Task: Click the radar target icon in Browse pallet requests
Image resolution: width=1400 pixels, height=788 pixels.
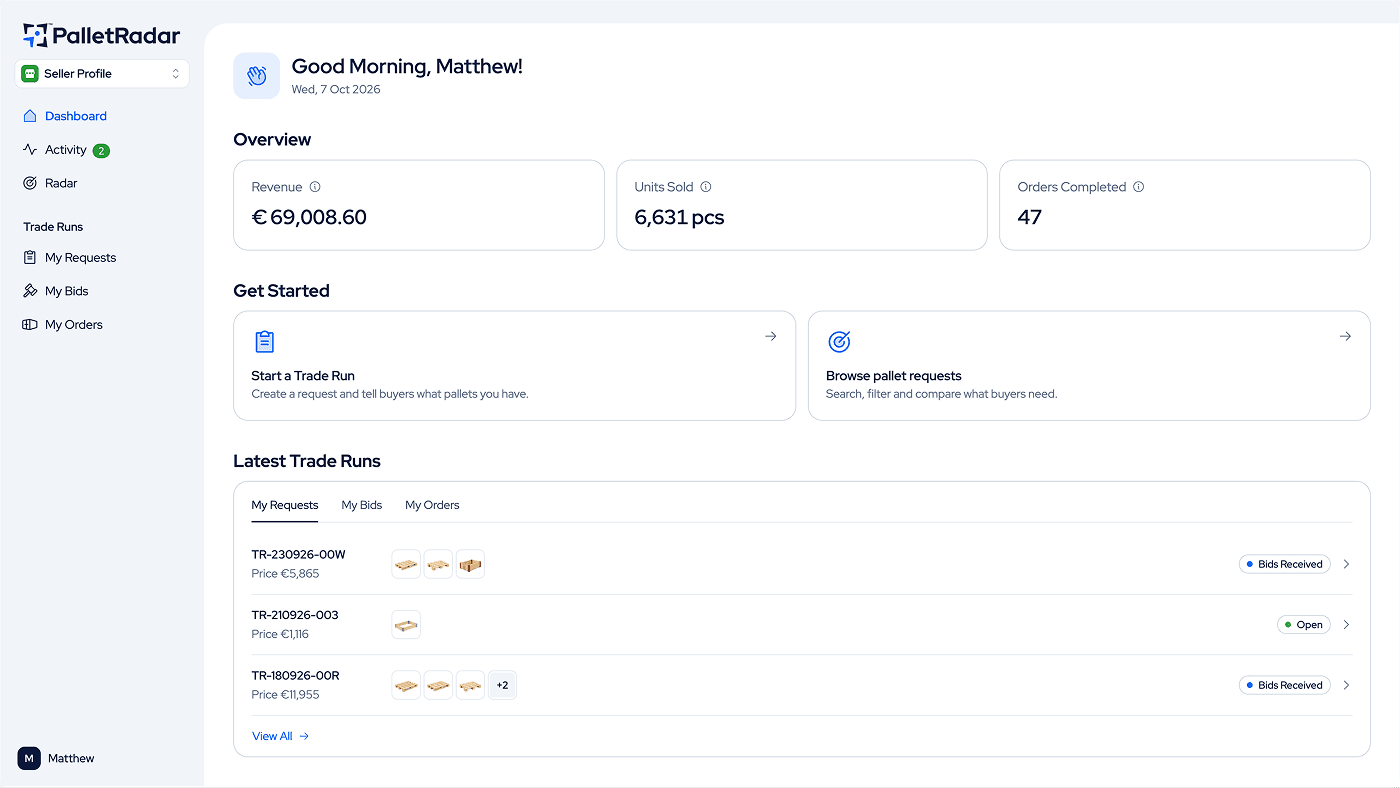Action: pos(839,342)
